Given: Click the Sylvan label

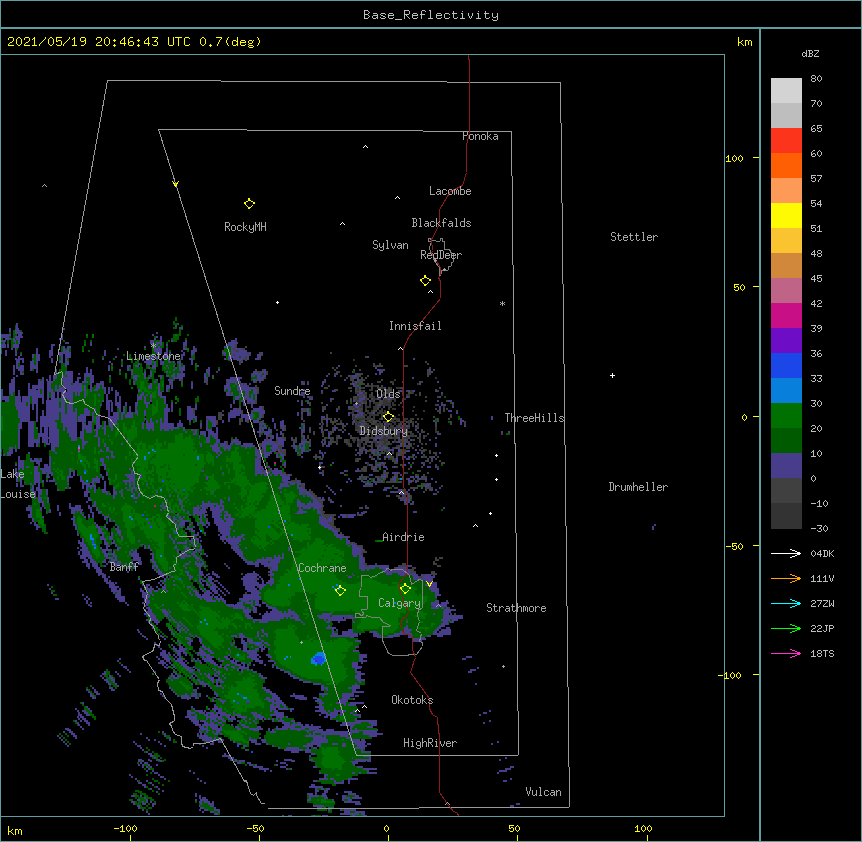Looking at the screenshot, I should point(390,245).
